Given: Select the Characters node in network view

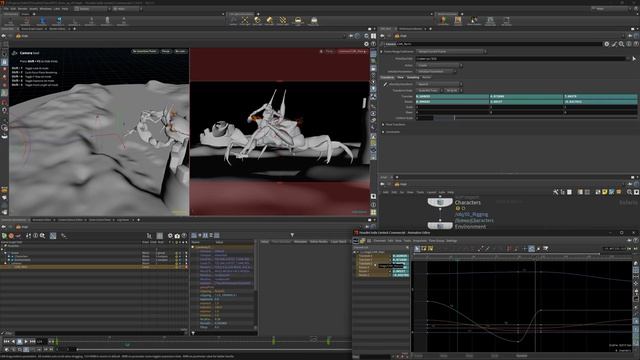Looking at the screenshot, I should coord(440,202).
